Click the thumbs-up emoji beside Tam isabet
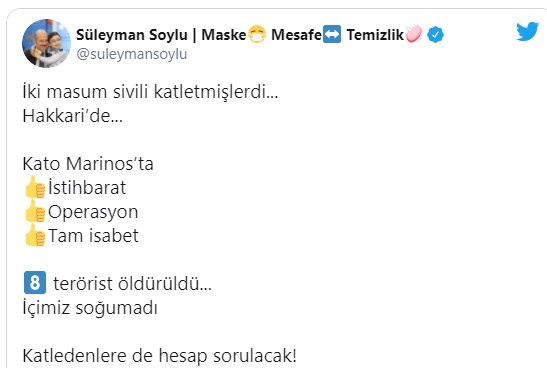 pyautogui.click(x=35, y=235)
